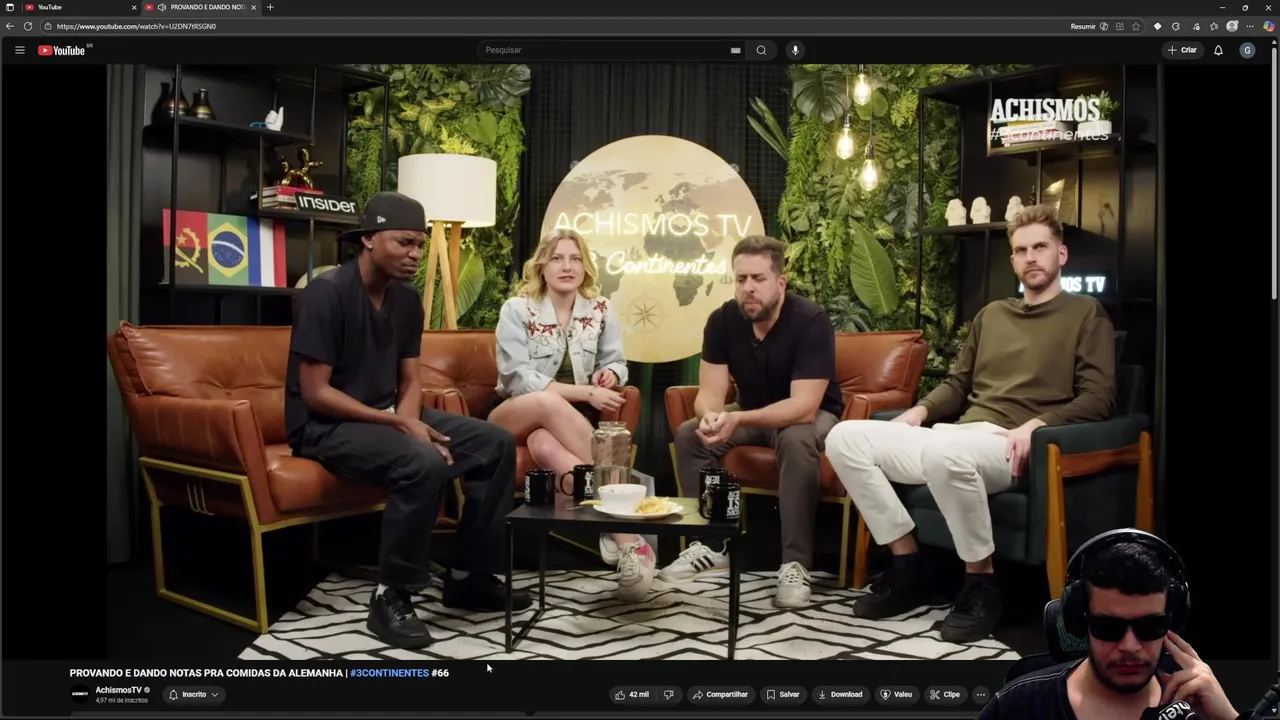Share the video via Compartilhar

[x=720, y=694]
